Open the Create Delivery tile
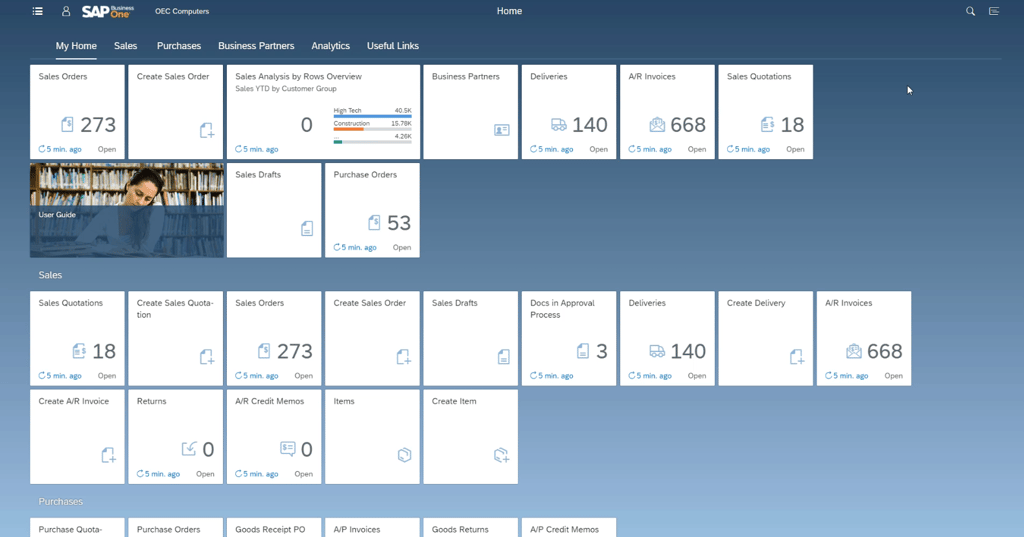Screen dimensions: 1024x537 coord(765,338)
